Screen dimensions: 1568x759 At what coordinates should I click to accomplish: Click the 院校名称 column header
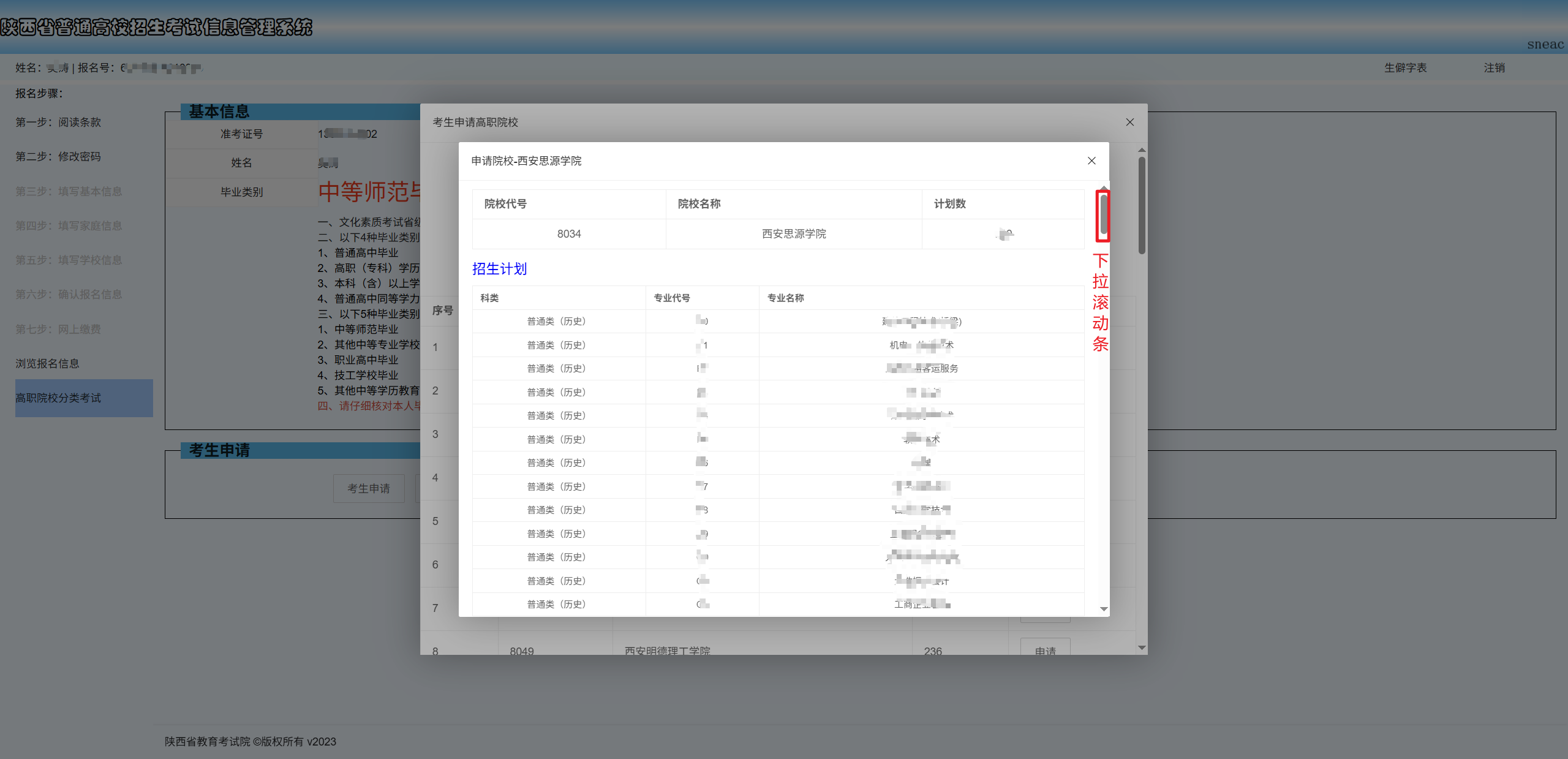[698, 203]
